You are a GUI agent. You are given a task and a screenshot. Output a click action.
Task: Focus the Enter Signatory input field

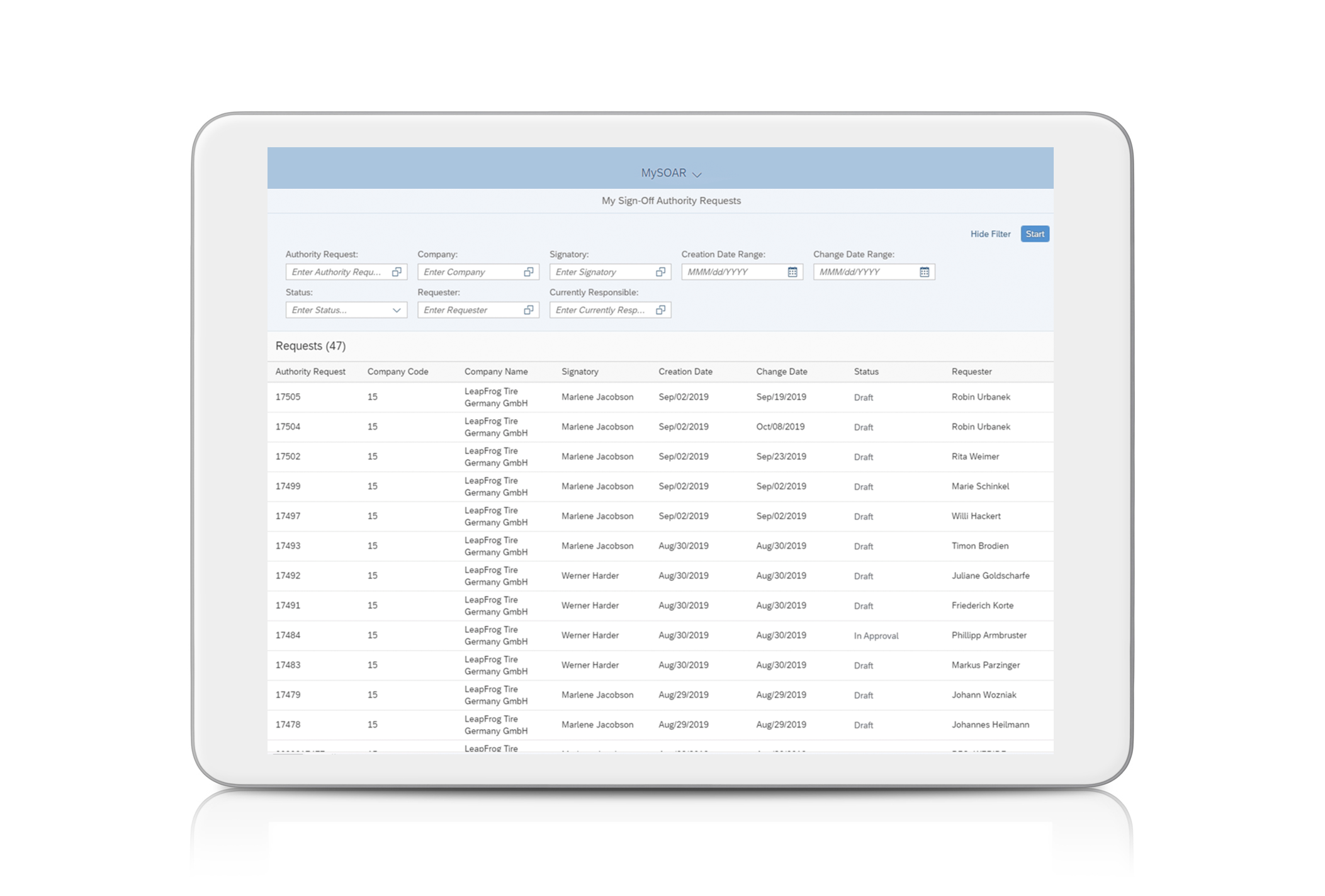click(601, 272)
